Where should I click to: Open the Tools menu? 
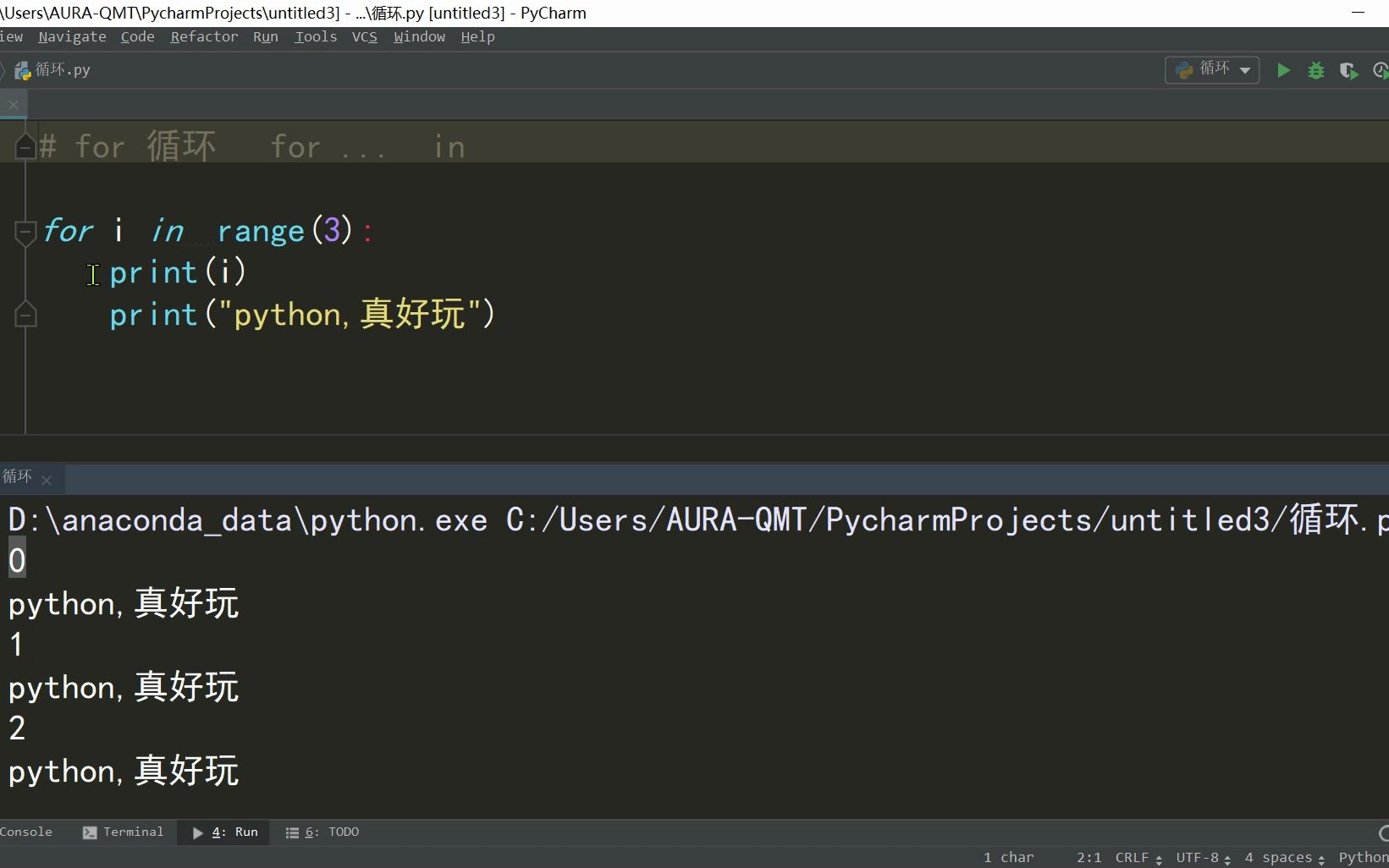click(316, 36)
